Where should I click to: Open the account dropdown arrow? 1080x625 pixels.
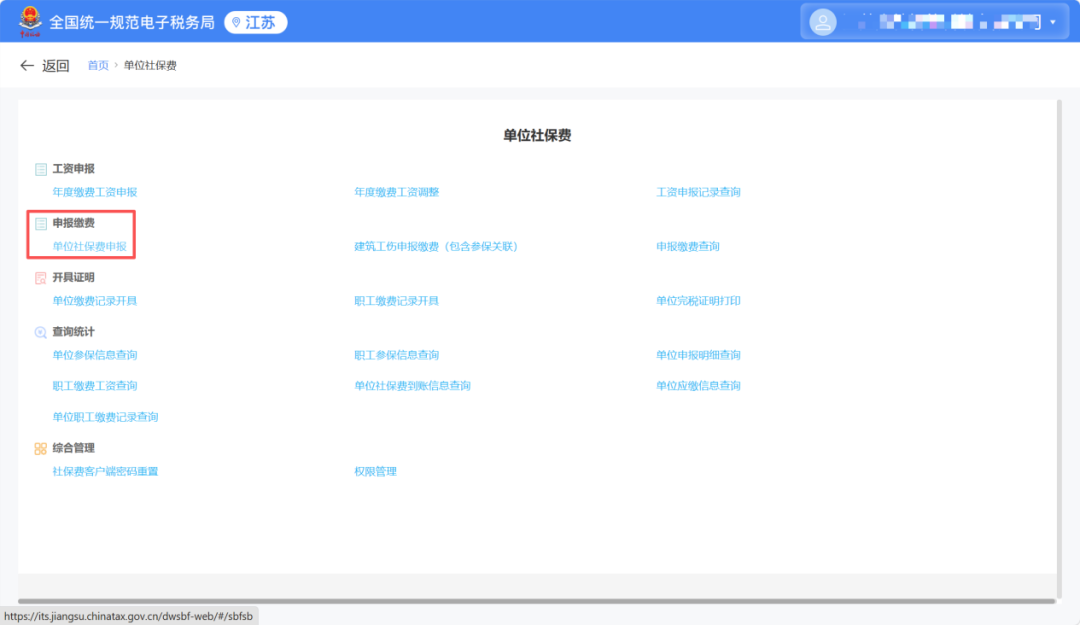[1053, 22]
